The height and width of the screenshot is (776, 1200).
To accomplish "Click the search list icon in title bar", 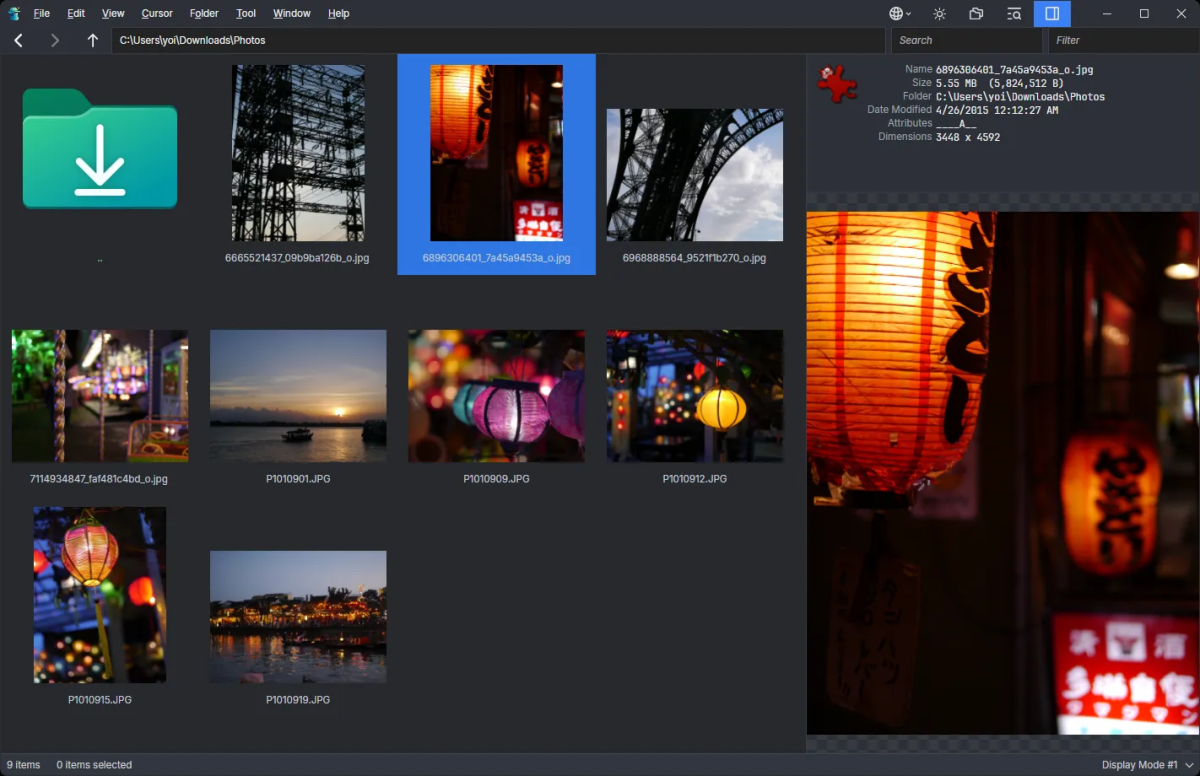I will click(x=1014, y=13).
